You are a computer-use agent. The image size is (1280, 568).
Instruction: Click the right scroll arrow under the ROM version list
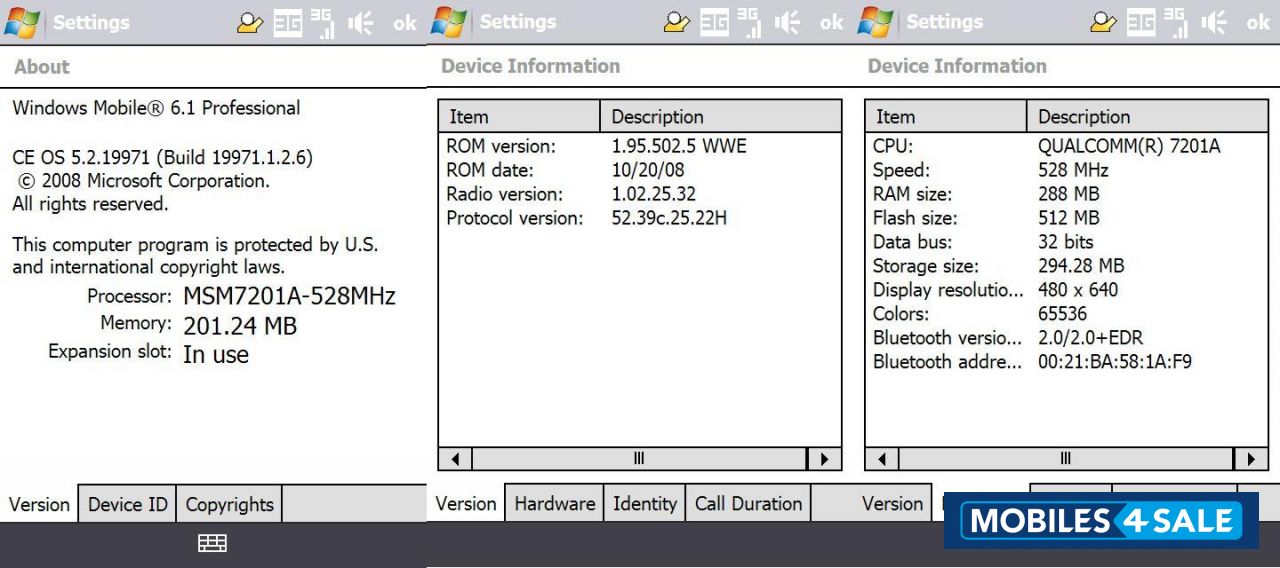[824, 459]
